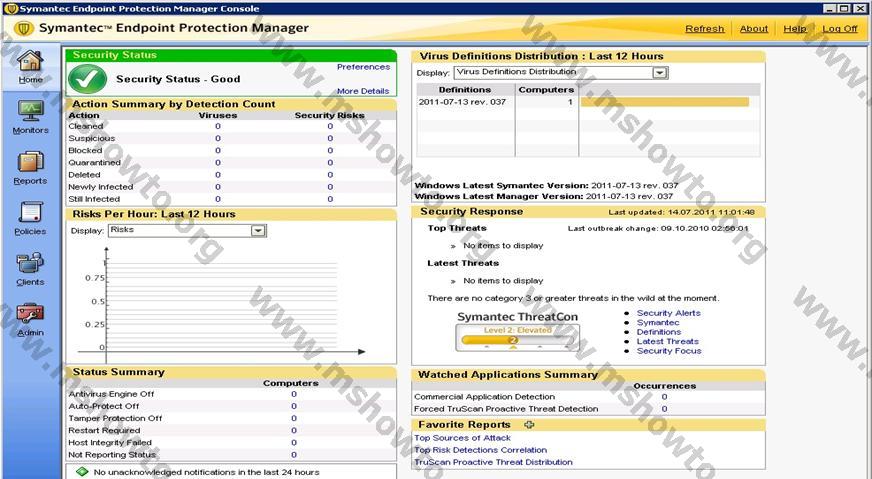Click the Refresh link
The image size is (872, 479).
pyautogui.click(x=705, y=28)
